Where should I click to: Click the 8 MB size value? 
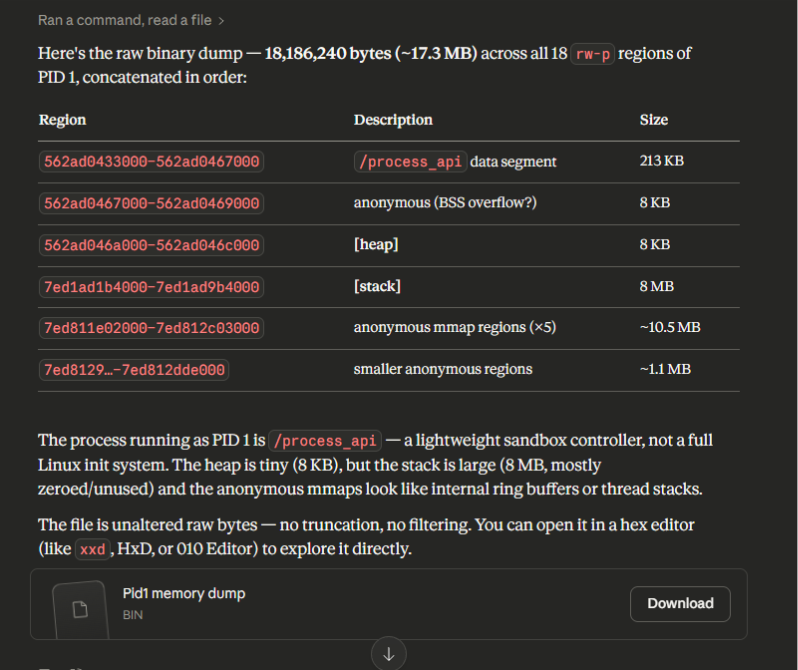click(x=657, y=286)
